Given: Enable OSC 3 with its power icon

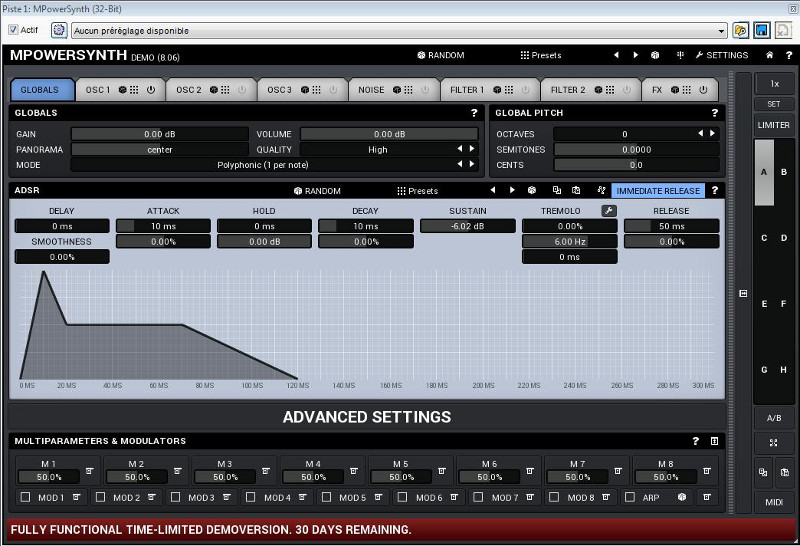Looking at the screenshot, I should coord(333,90).
